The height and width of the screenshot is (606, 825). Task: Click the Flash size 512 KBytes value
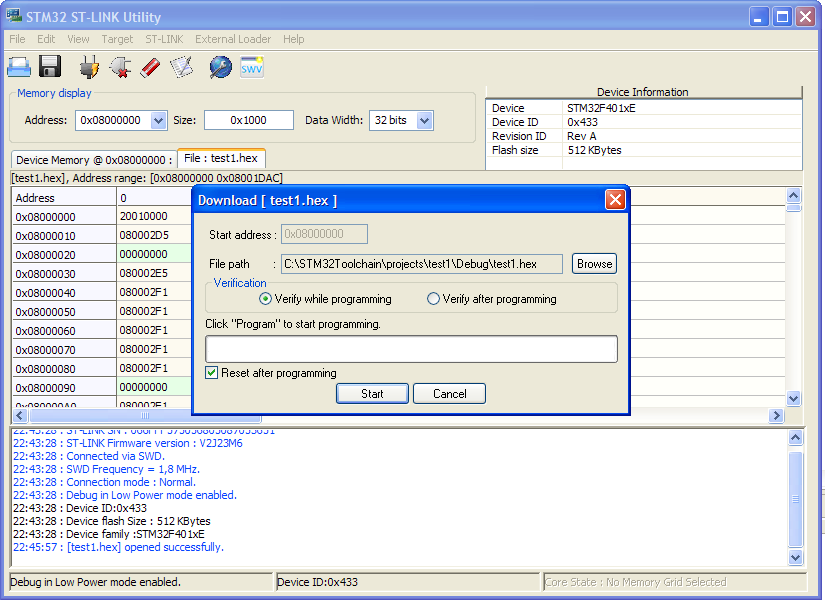595,150
